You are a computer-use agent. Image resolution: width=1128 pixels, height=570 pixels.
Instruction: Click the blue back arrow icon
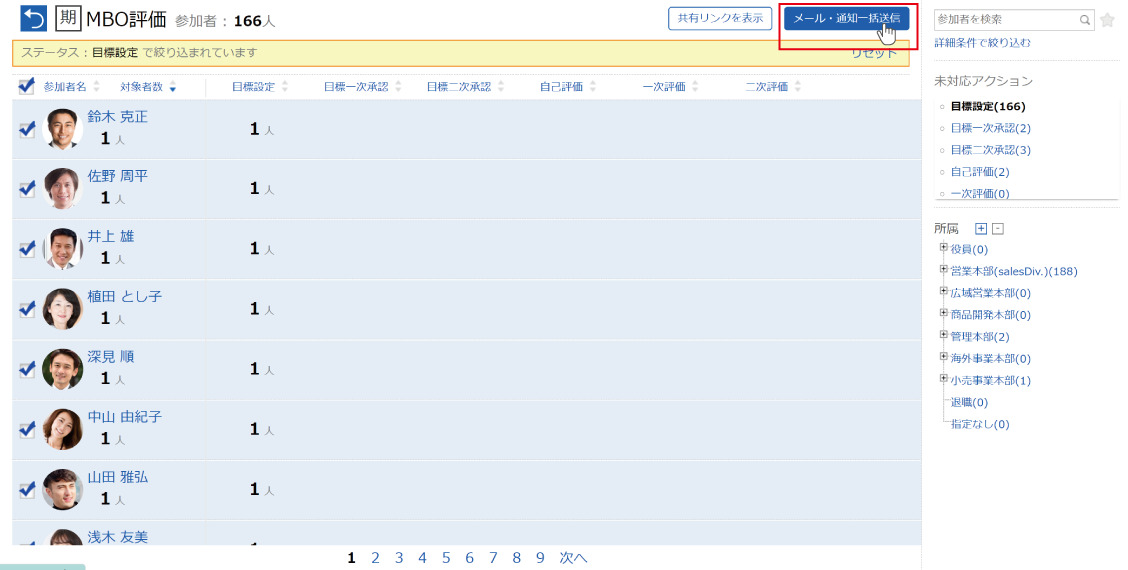point(33,19)
